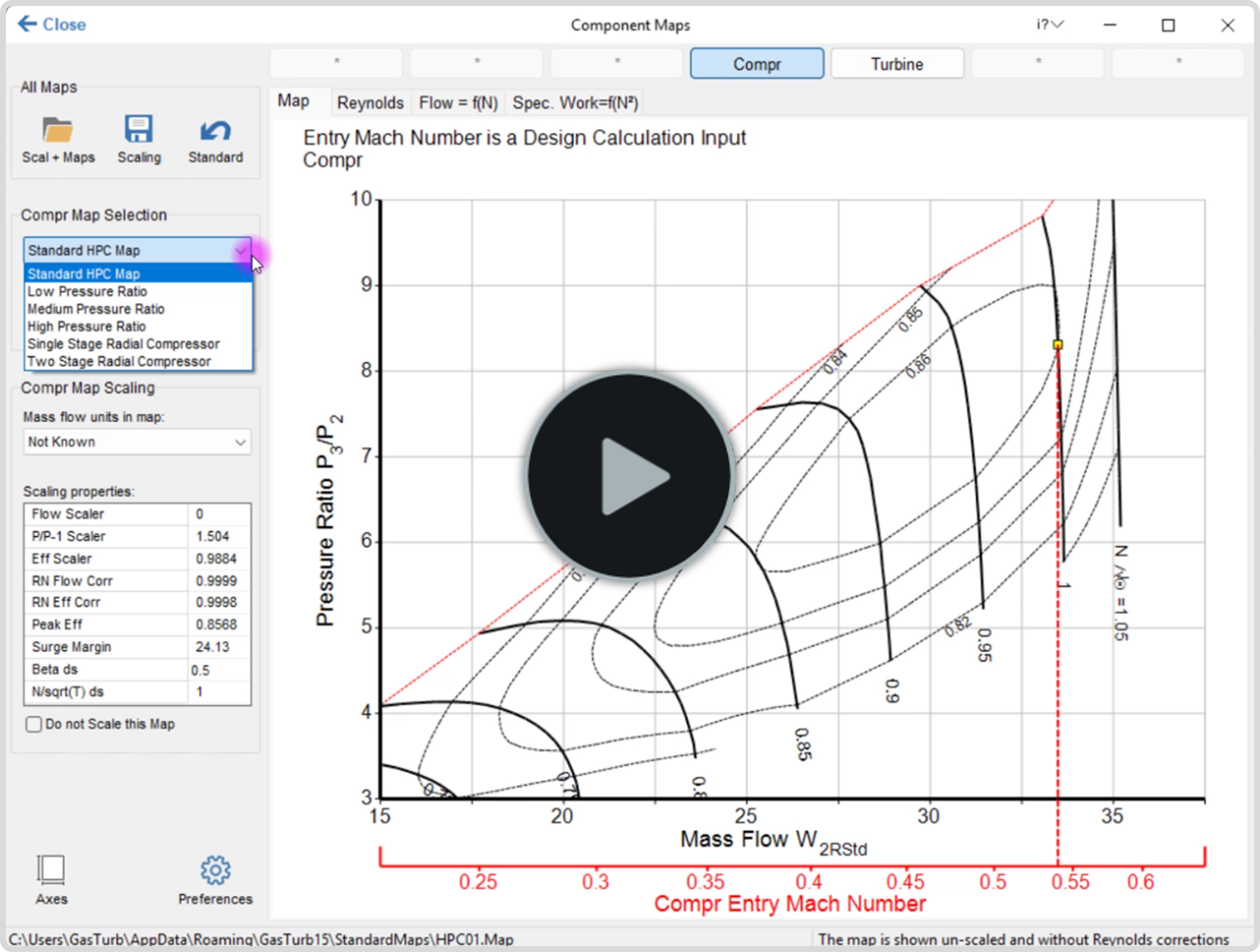
Task: Open the Flow = f(N) tab
Action: click(459, 103)
